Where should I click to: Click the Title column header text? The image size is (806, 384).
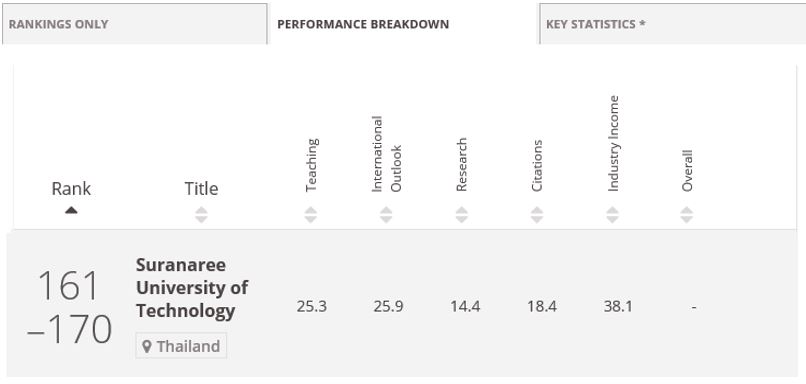tap(201, 189)
